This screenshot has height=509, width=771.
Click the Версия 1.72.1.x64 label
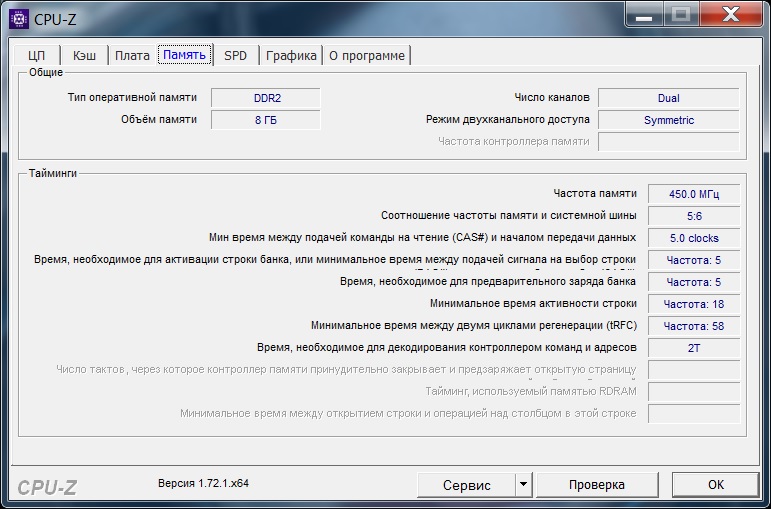click(204, 483)
